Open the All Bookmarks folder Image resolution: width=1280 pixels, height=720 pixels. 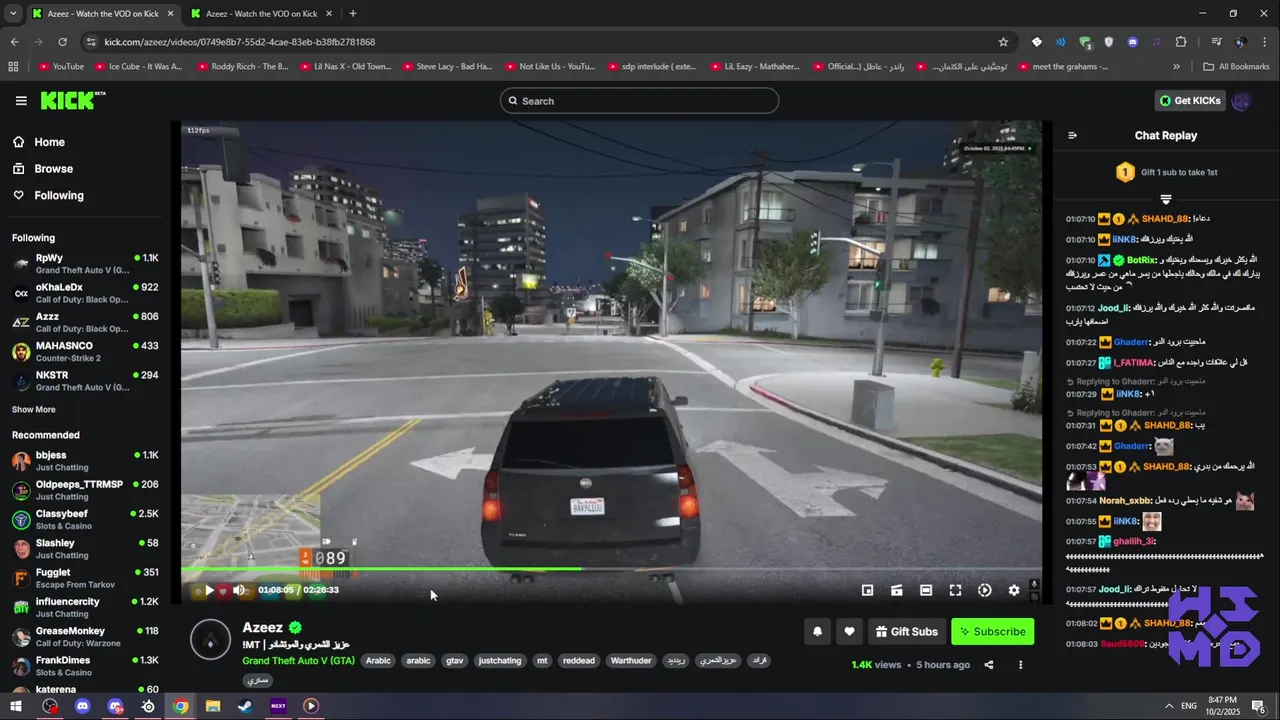pyautogui.click(x=1236, y=67)
